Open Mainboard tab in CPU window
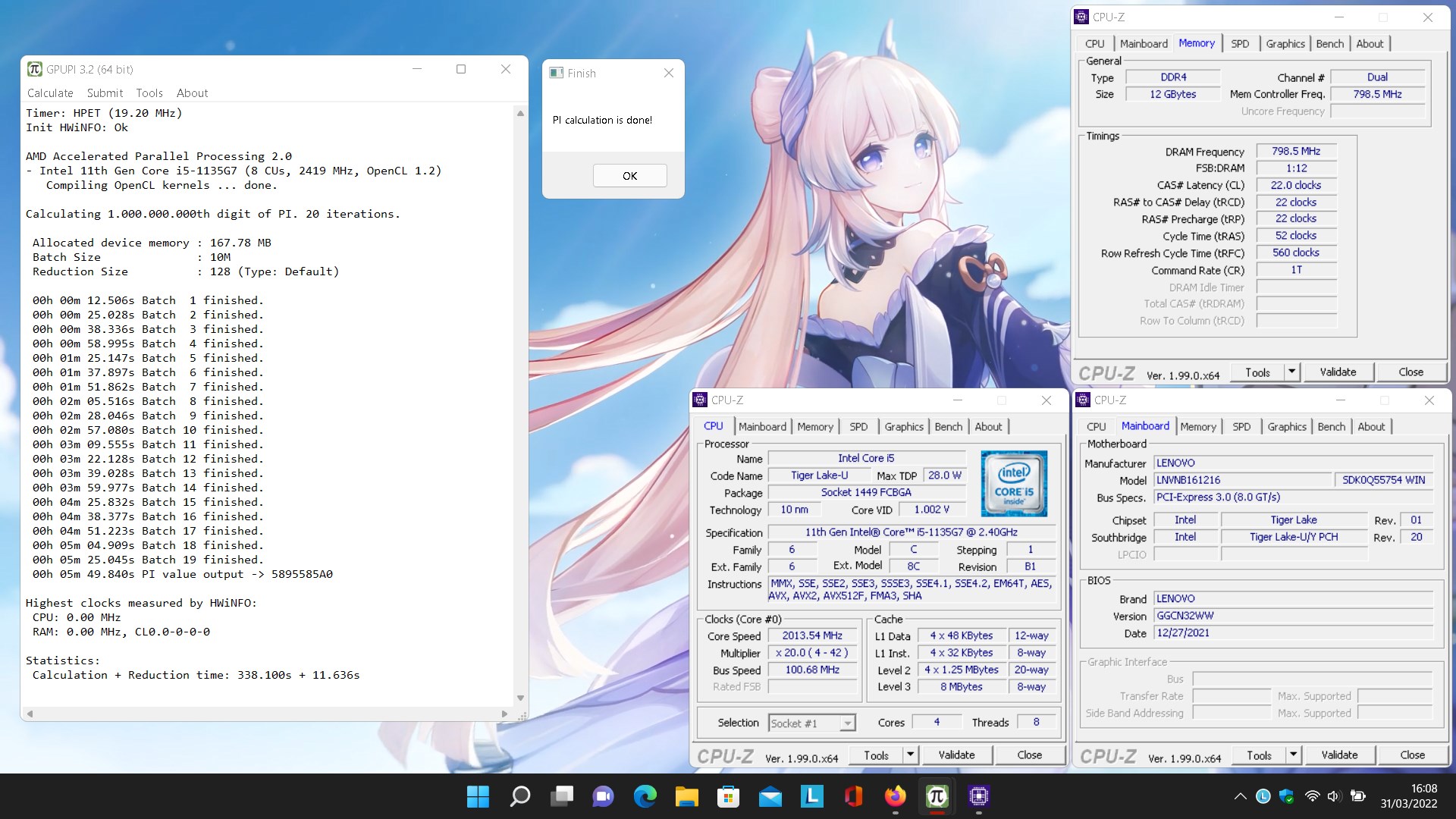 point(762,427)
